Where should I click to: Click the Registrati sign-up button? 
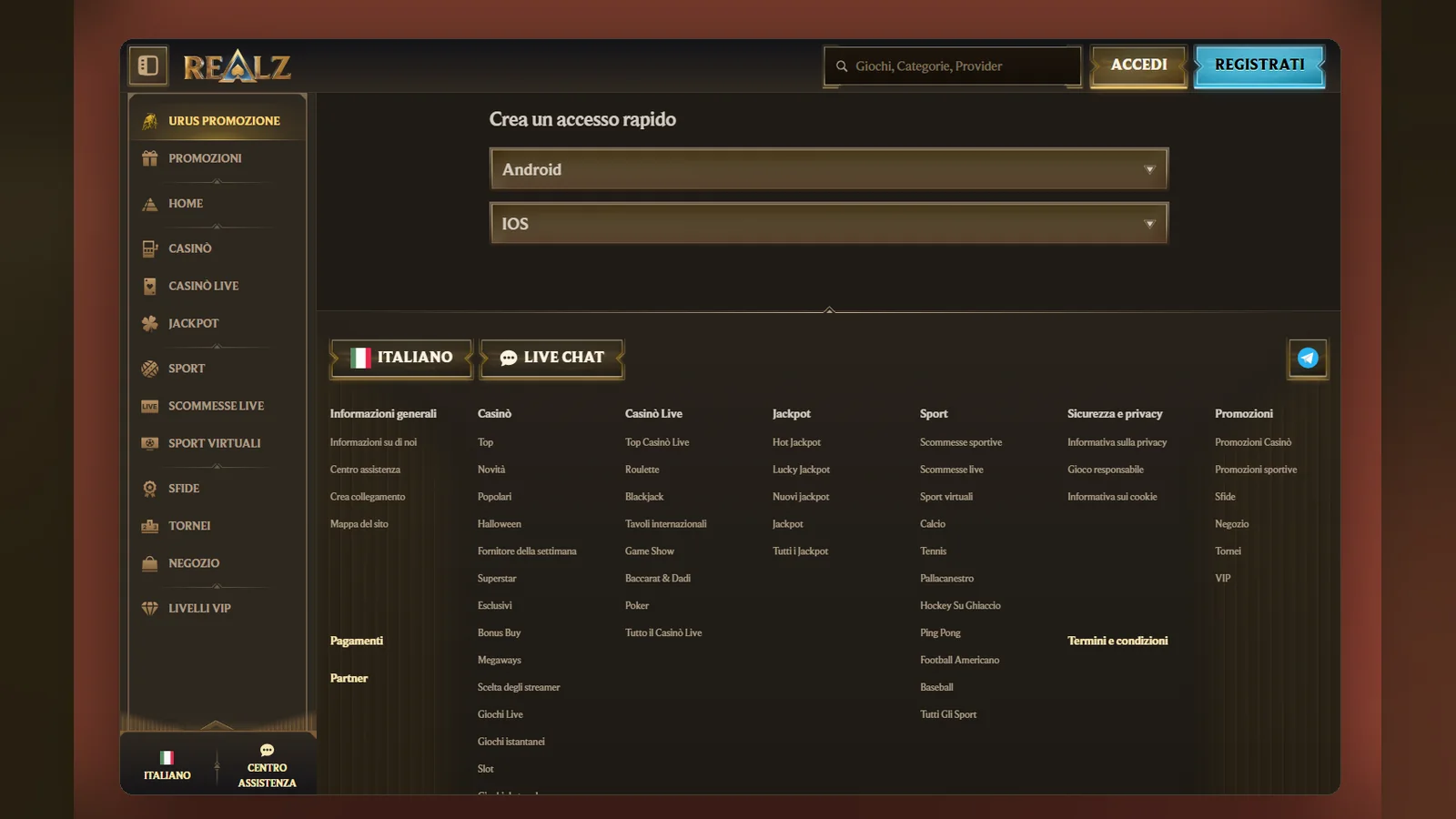(1259, 66)
